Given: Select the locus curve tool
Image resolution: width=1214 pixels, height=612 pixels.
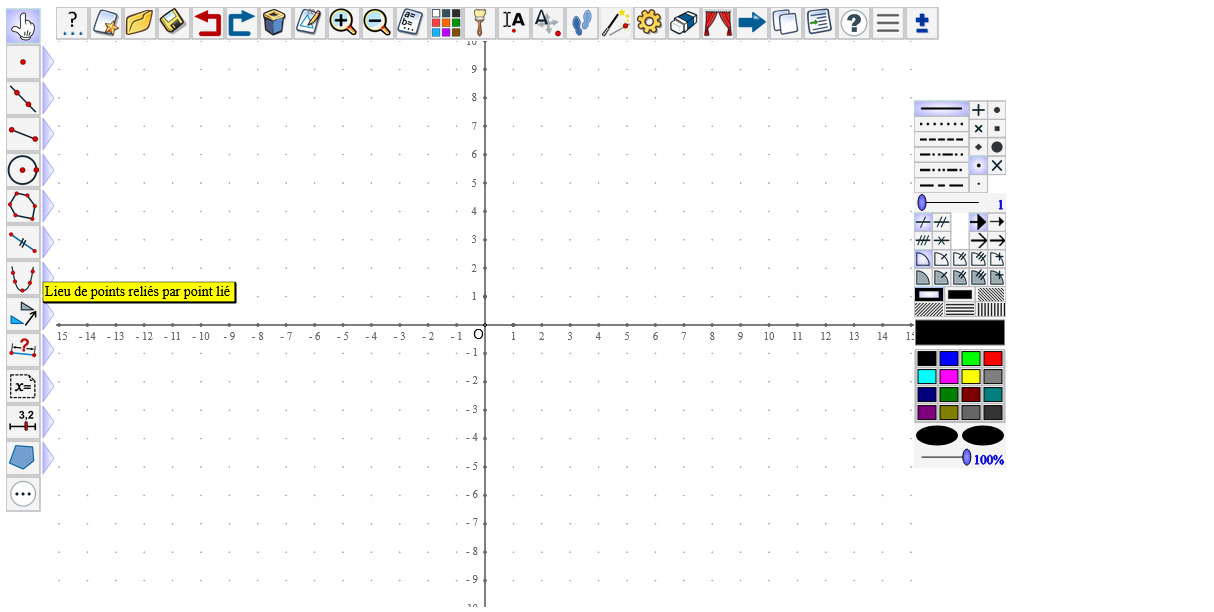Looking at the screenshot, I should [x=23, y=278].
